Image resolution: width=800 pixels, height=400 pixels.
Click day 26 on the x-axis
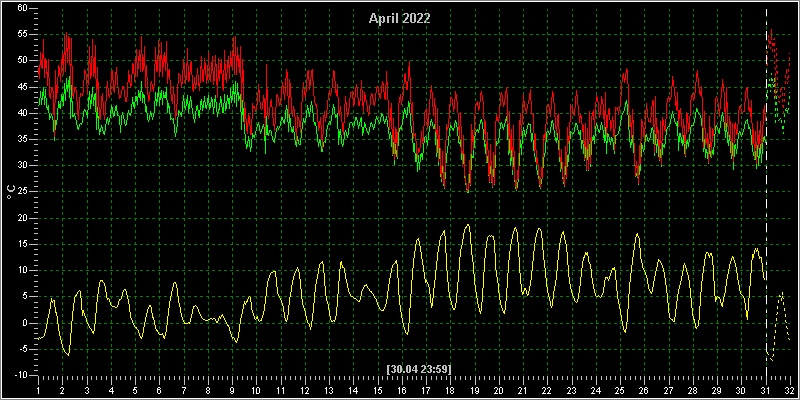(644, 389)
